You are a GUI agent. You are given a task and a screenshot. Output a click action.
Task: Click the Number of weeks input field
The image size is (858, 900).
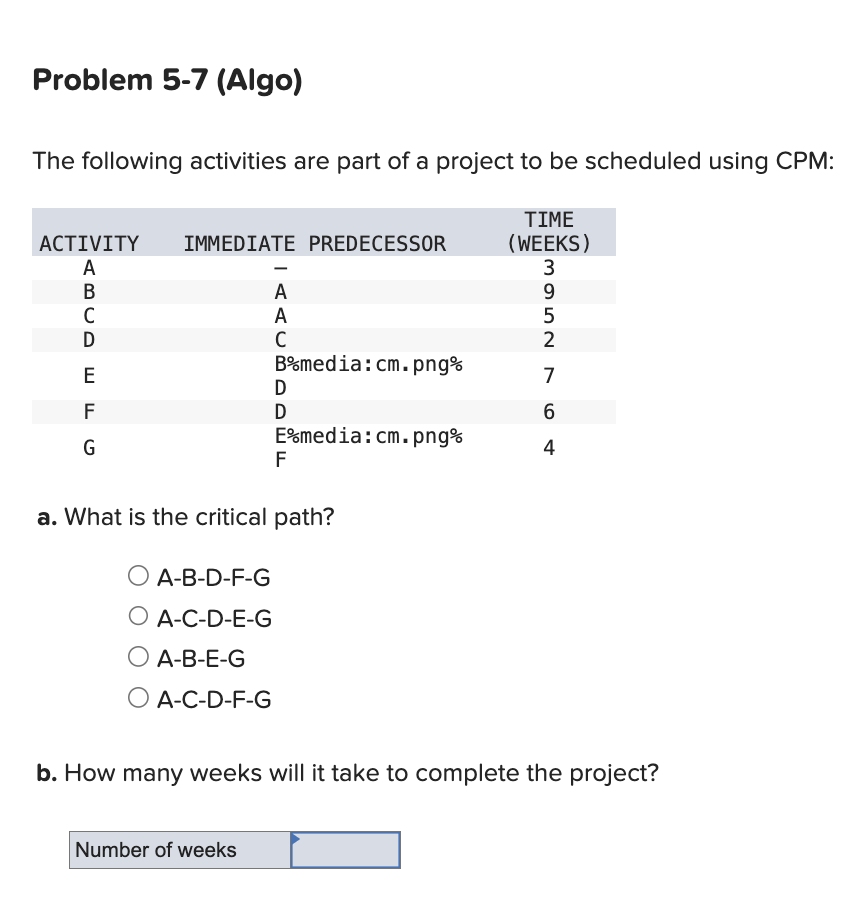tap(345, 849)
